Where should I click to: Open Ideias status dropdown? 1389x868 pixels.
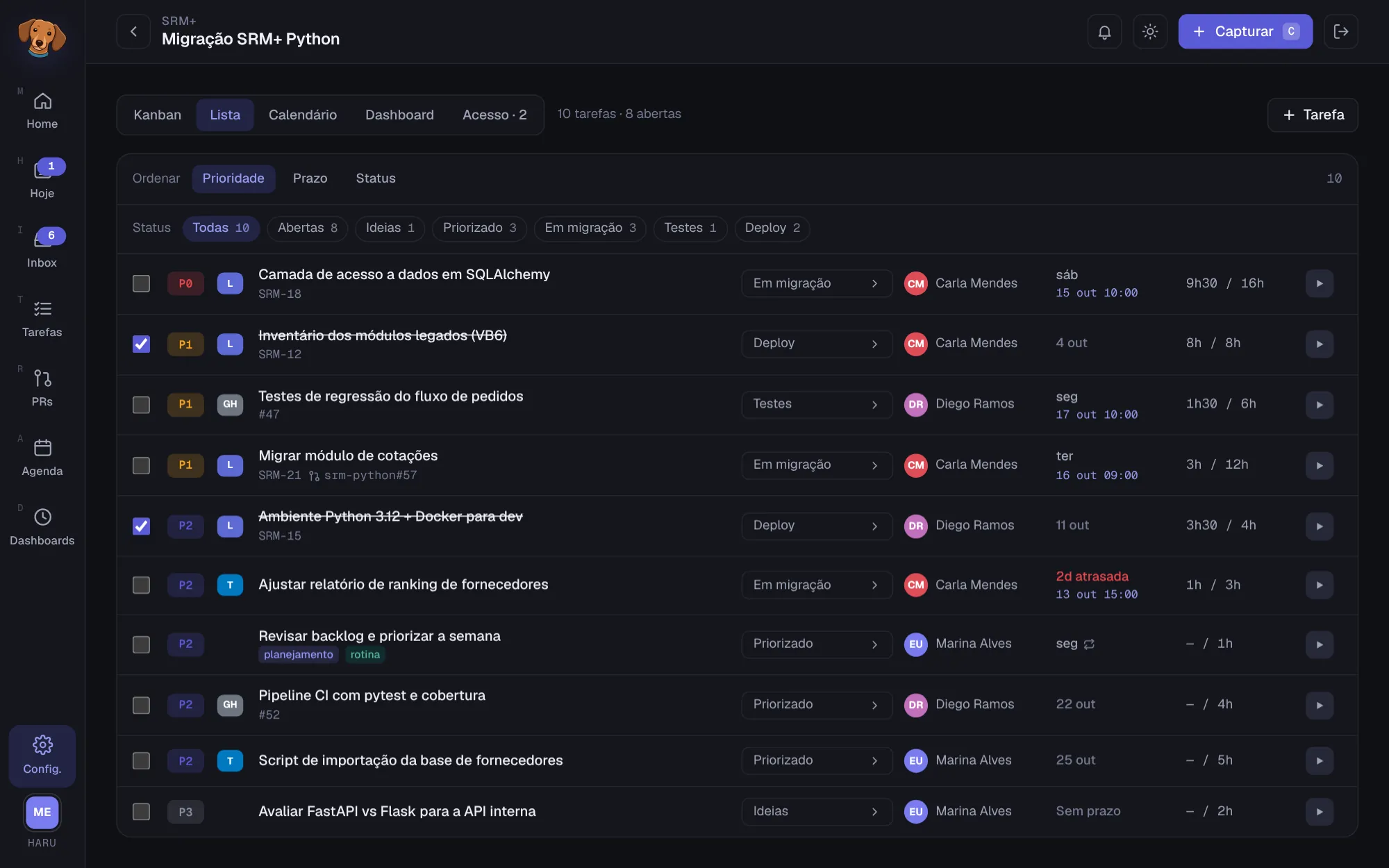[x=817, y=812]
